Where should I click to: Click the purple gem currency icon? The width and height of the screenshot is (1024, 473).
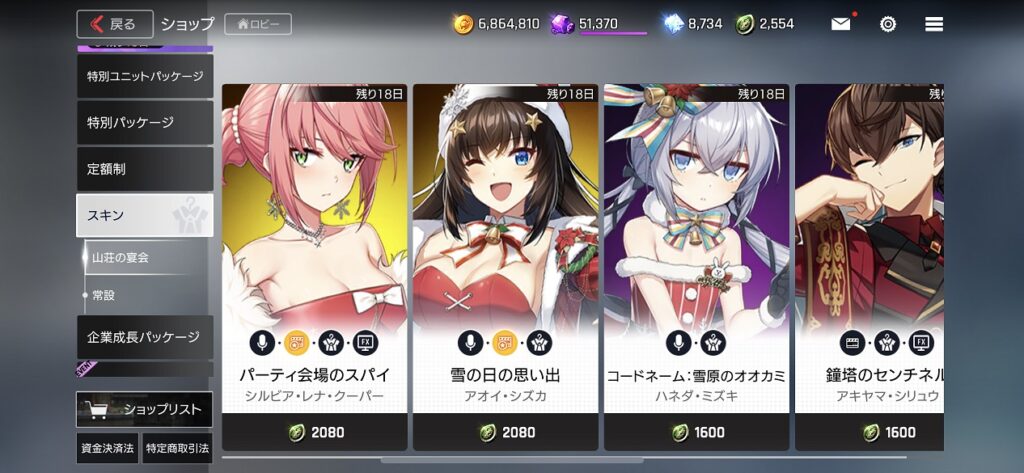[562, 24]
